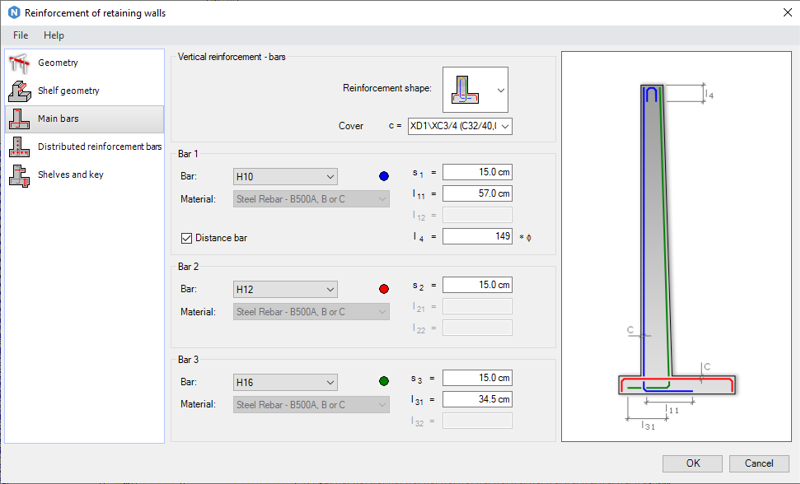The width and height of the screenshot is (800, 484).
Task: Expand the Reinforcement shape dropdown
Action: coord(500,90)
